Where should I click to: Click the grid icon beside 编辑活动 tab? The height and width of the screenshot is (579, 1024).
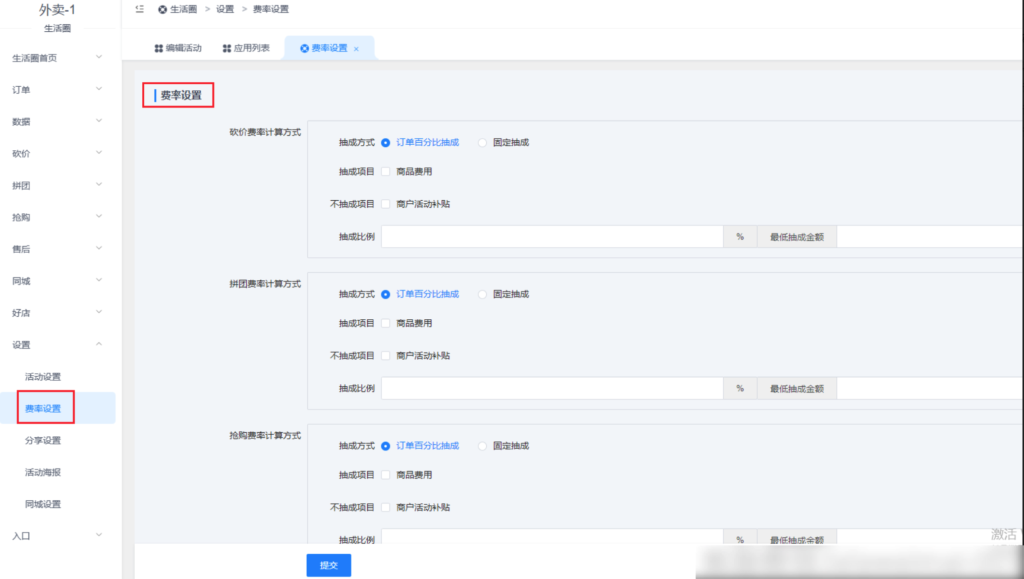tap(157, 46)
